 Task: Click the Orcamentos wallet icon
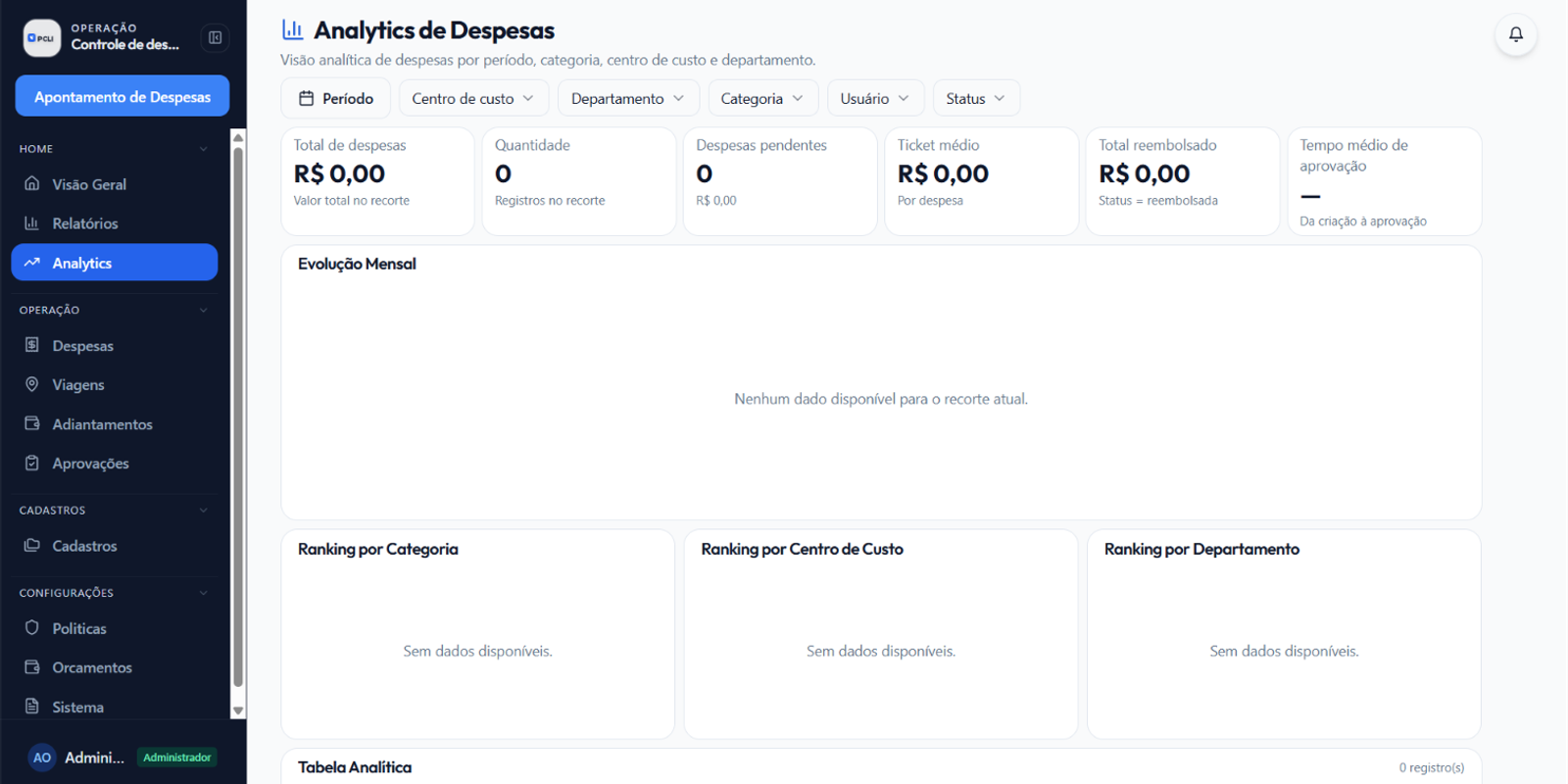32,666
